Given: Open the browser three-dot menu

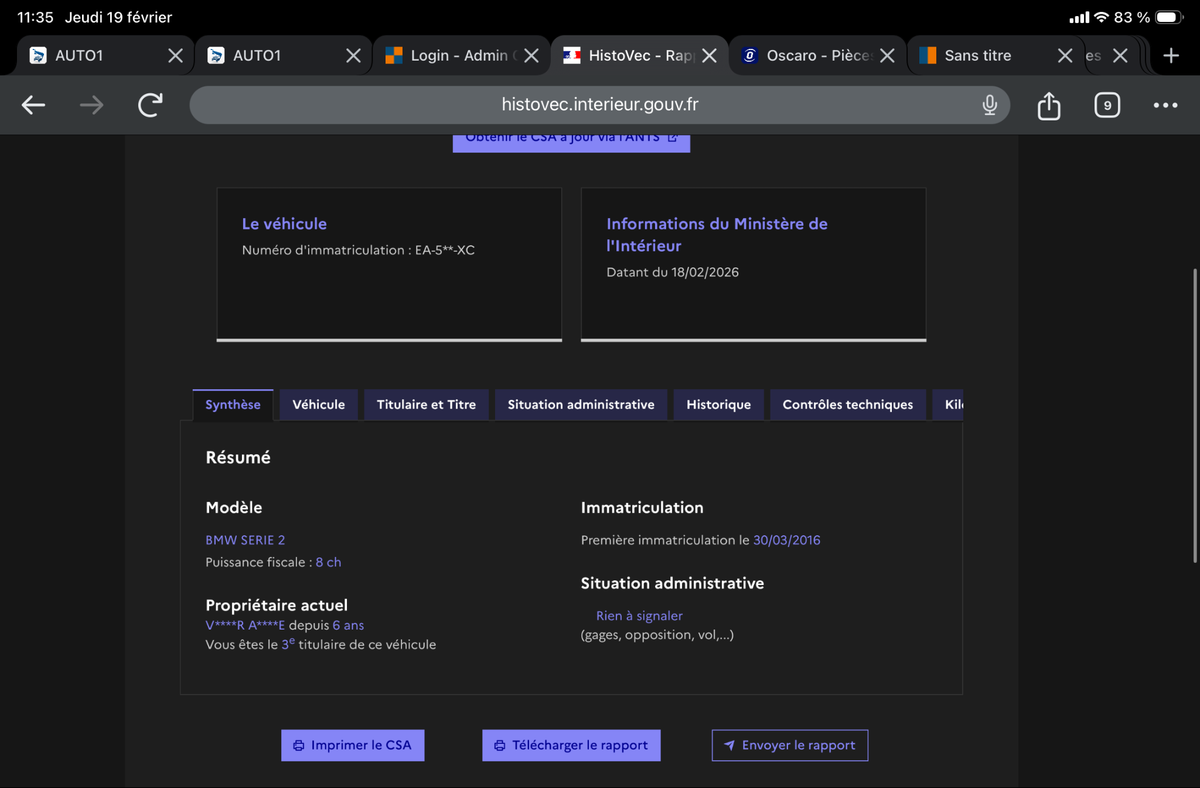Looking at the screenshot, I should click(1165, 105).
